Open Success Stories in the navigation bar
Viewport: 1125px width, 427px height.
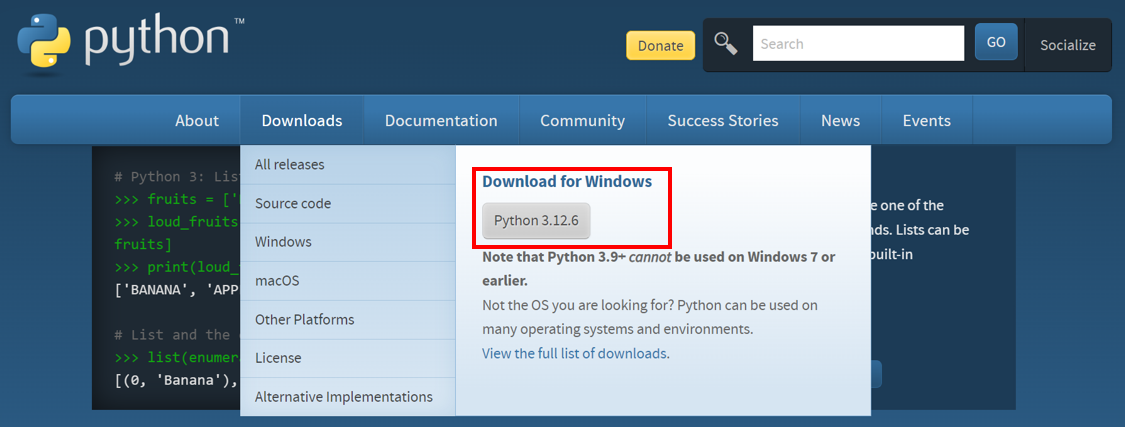(723, 121)
